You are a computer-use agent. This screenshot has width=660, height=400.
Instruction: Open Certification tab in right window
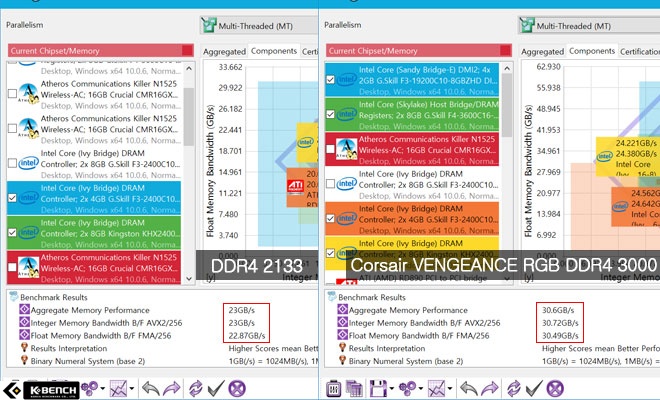coord(640,51)
